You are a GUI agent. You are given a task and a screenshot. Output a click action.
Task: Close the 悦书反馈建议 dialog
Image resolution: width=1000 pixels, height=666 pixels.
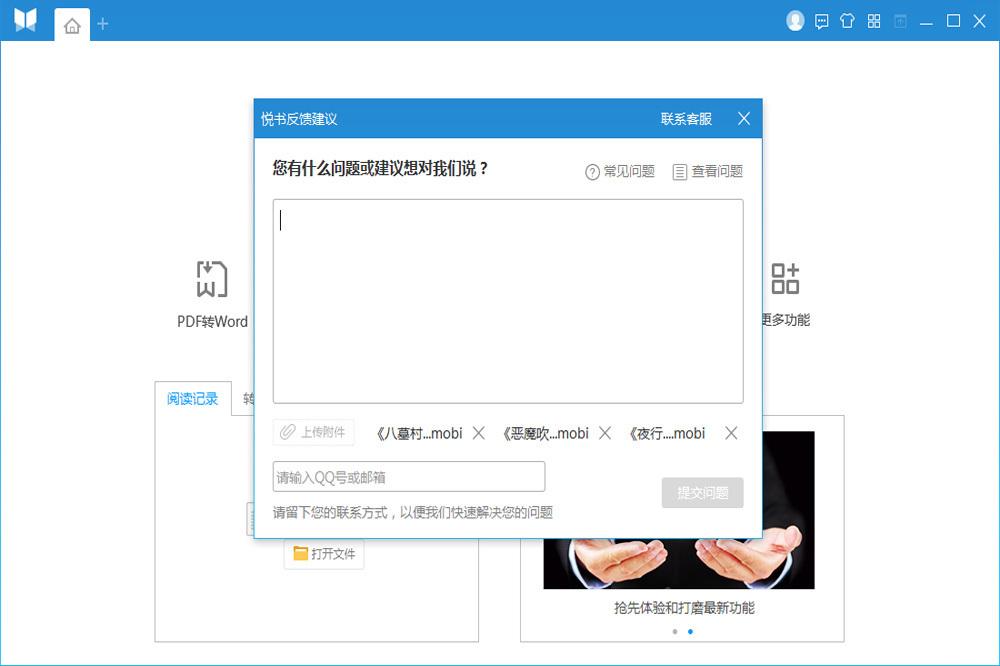point(744,119)
